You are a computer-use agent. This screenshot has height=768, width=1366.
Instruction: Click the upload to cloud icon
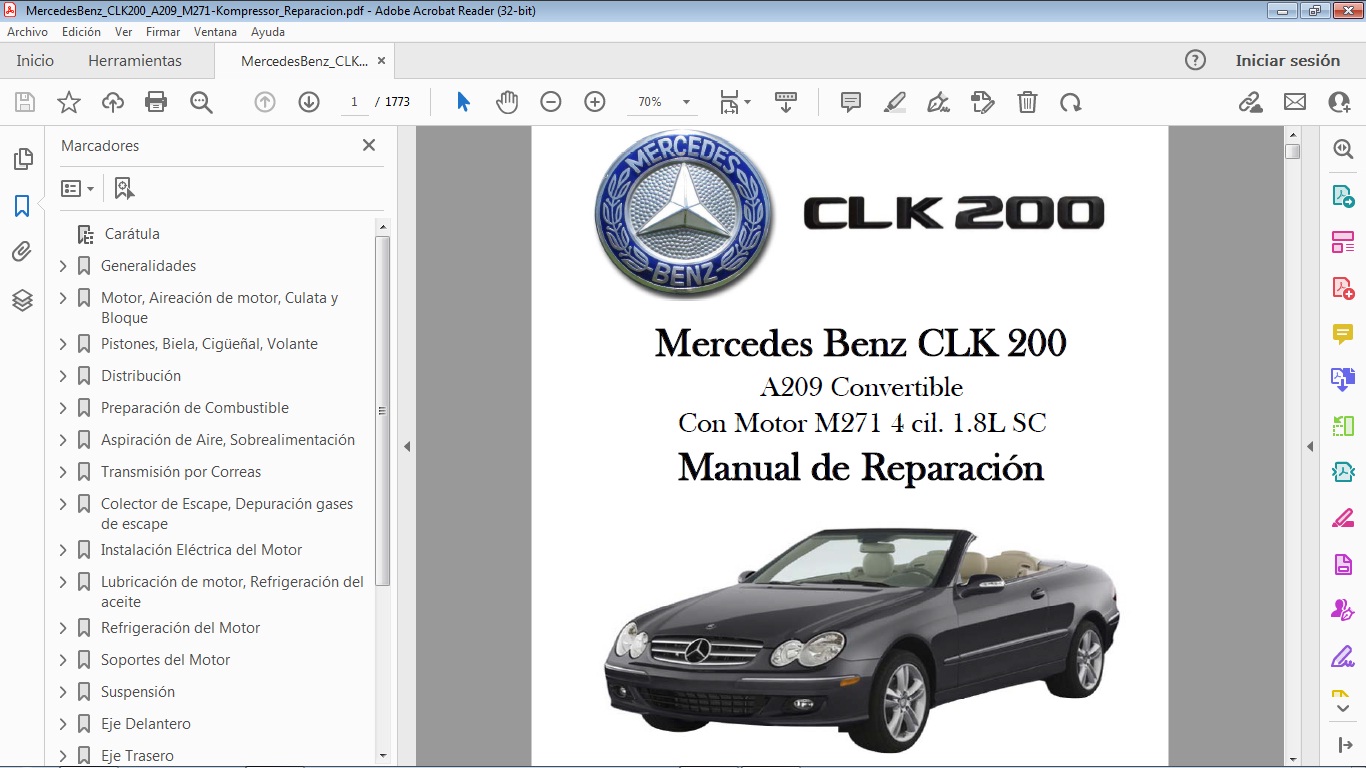tap(113, 102)
